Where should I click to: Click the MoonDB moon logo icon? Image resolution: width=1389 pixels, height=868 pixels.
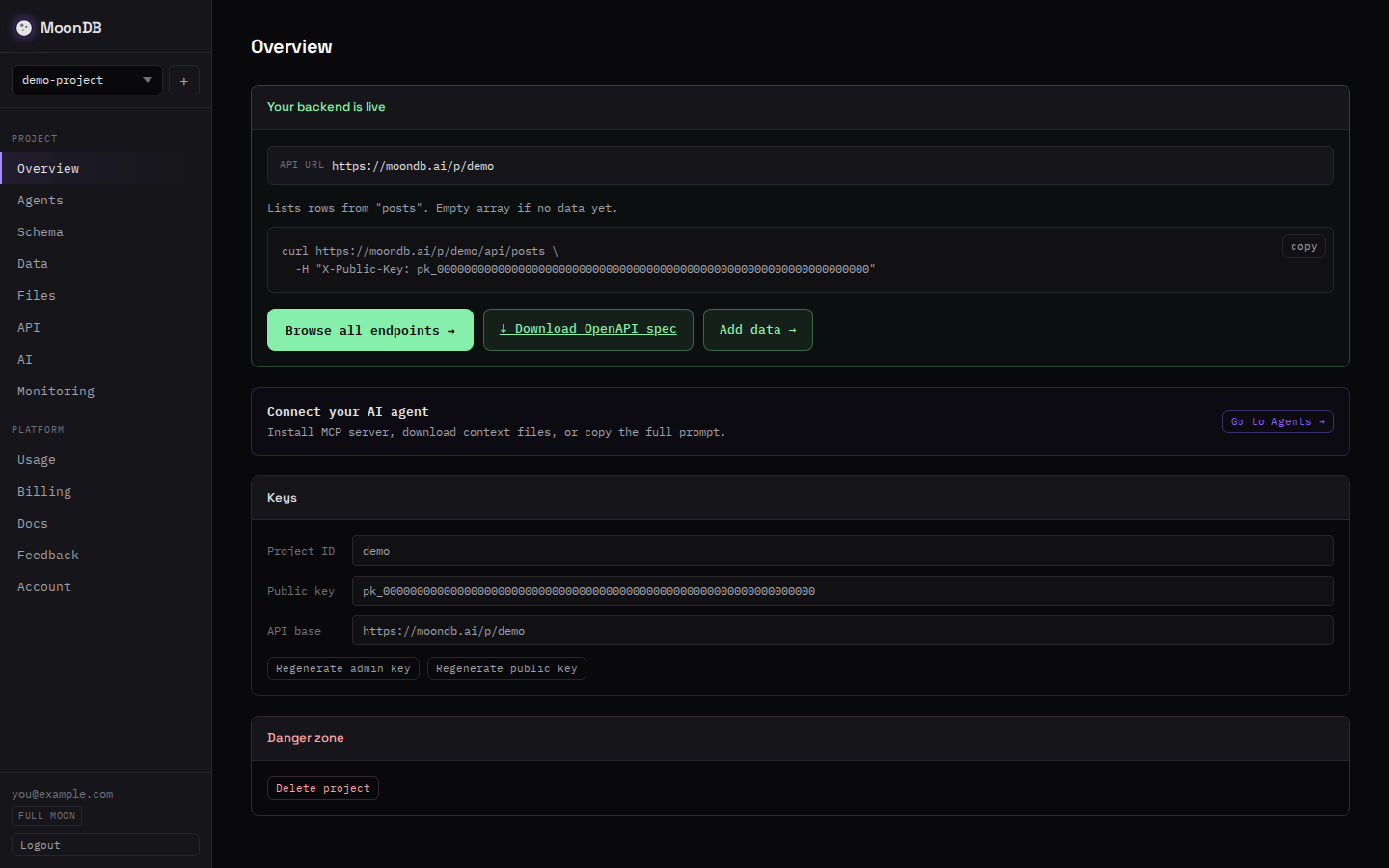click(24, 28)
